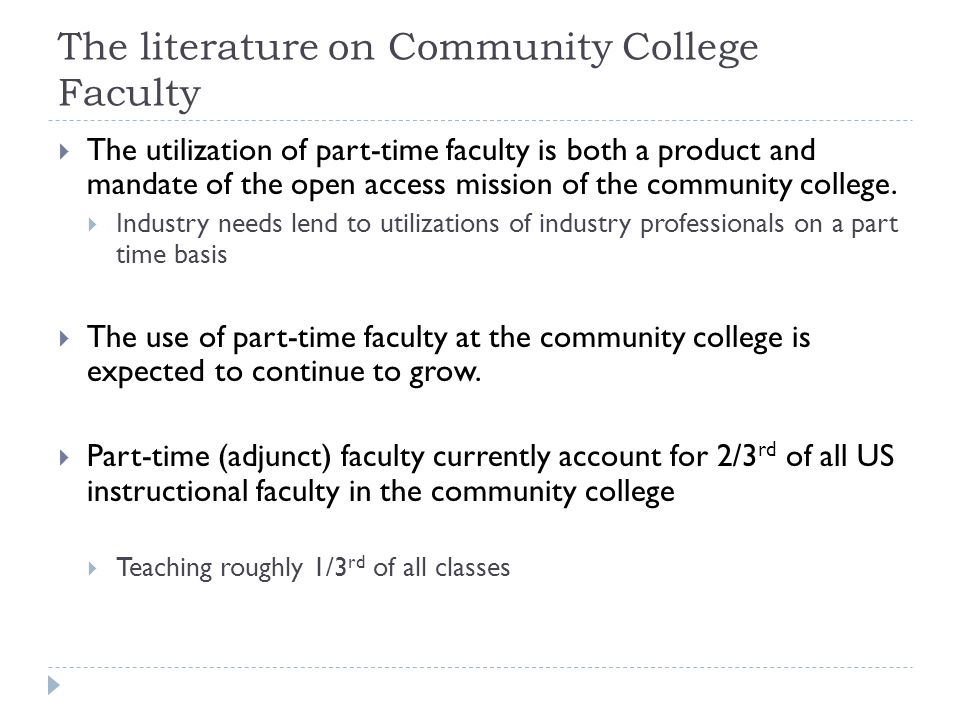This screenshot has width=960, height=720.
Task: Click the '1/3rd' fraction in the last sub-bullet
Action: (339, 567)
